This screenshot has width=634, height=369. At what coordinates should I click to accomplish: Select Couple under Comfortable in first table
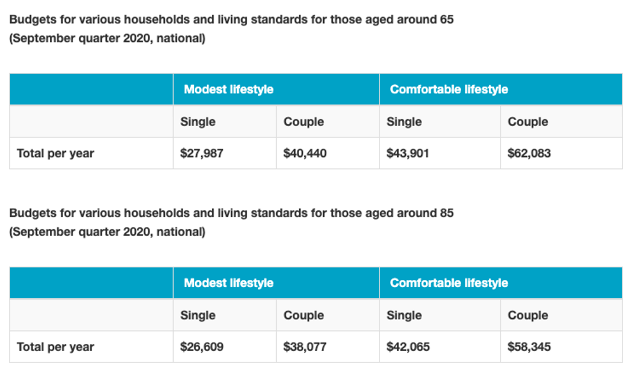point(528,122)
